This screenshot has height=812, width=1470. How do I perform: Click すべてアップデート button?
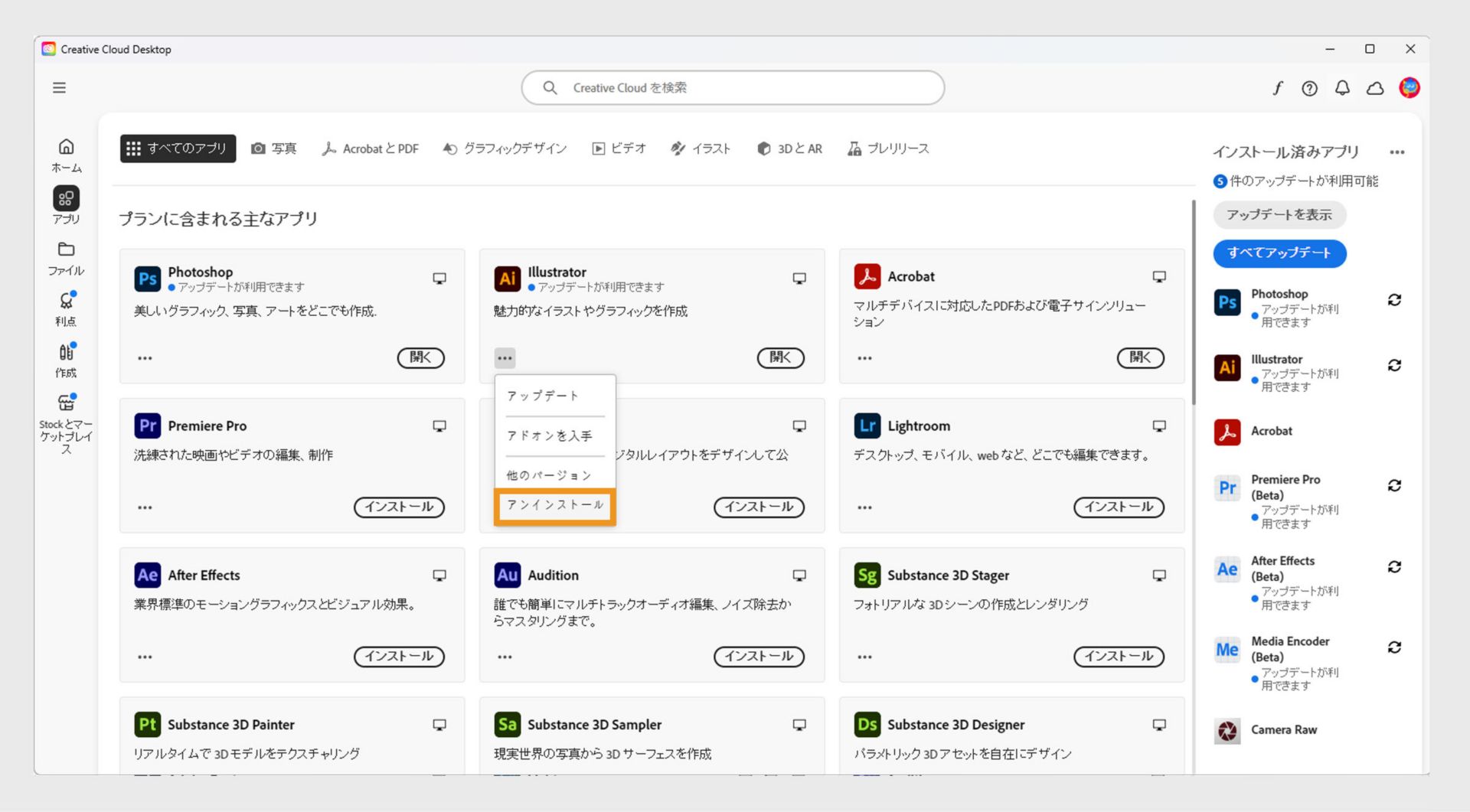pos(1279,253)
